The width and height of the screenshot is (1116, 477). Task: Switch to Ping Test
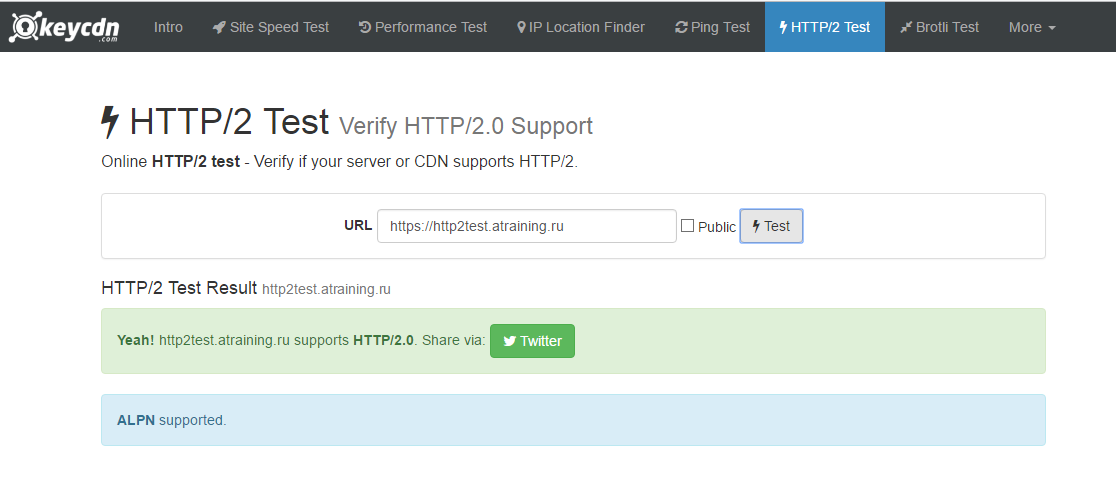[712, 27]
